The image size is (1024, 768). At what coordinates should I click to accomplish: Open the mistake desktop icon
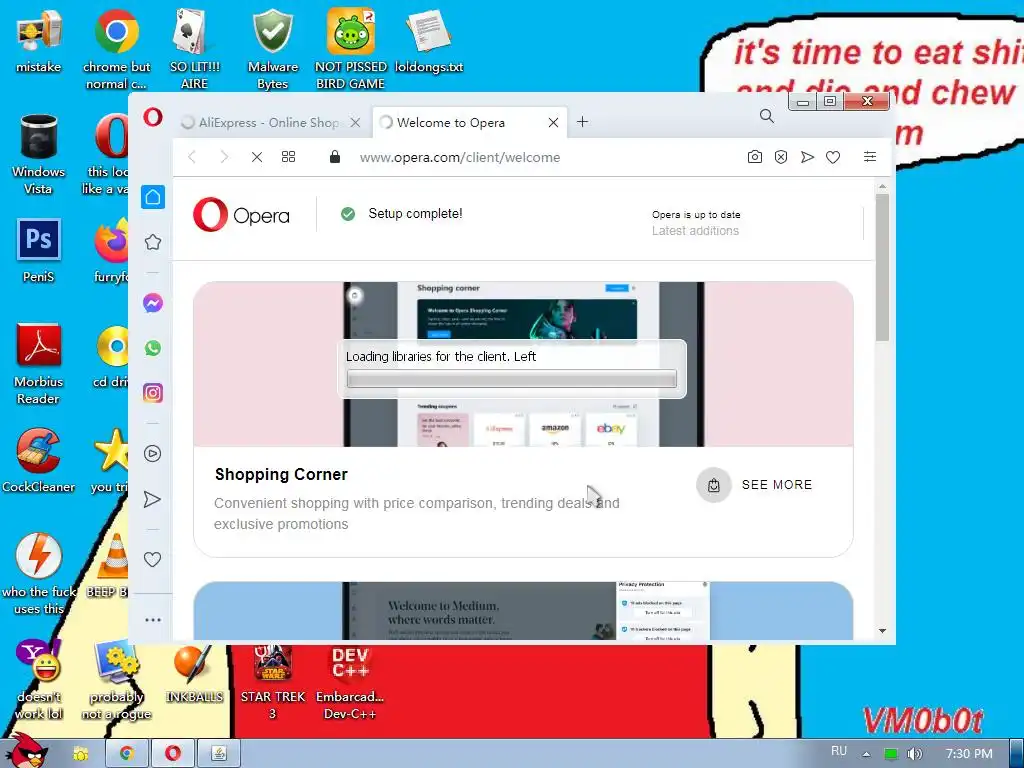click(x=39, y=42)
